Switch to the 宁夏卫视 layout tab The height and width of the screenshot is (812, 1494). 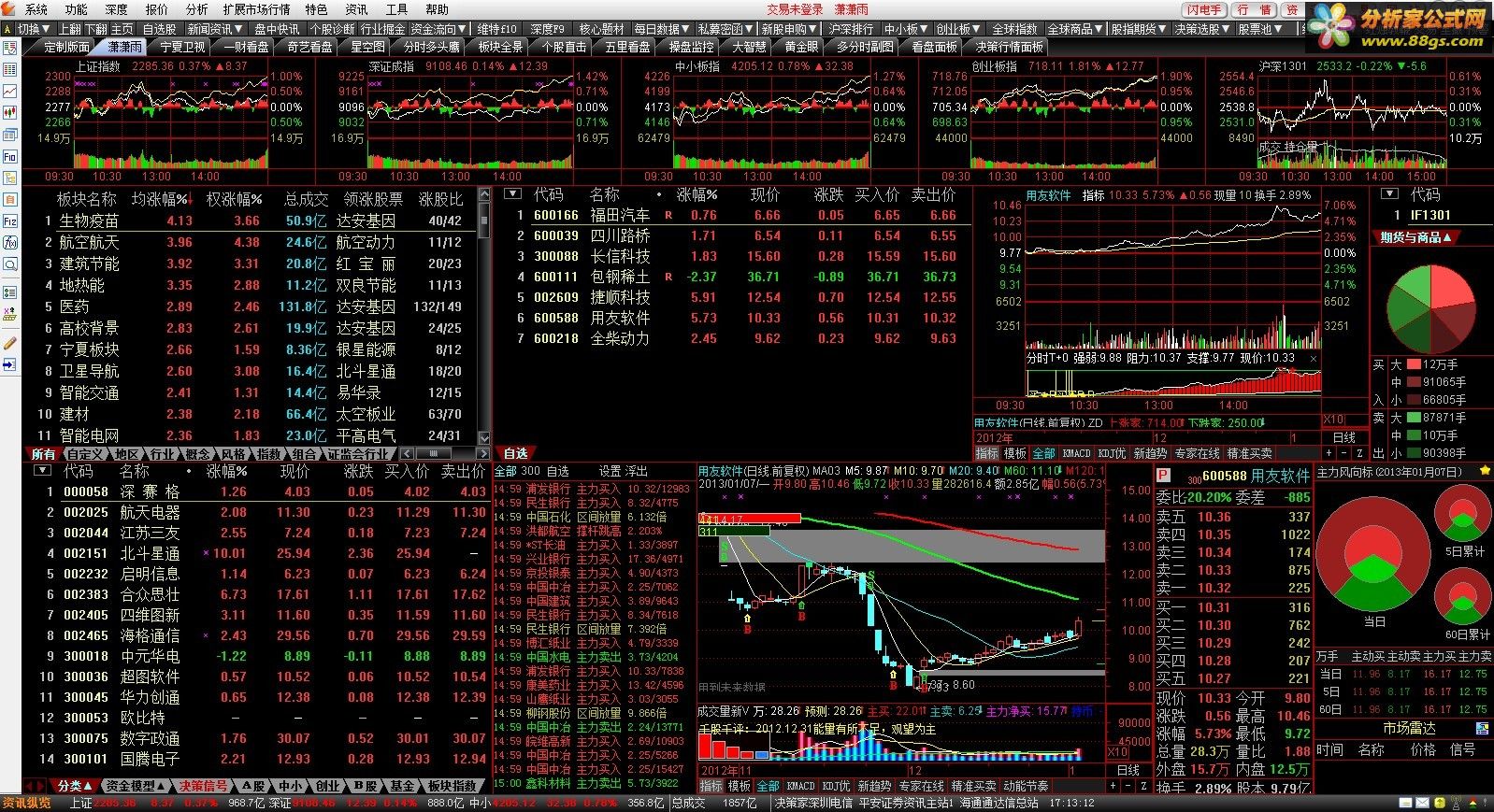tap(182, 47)
